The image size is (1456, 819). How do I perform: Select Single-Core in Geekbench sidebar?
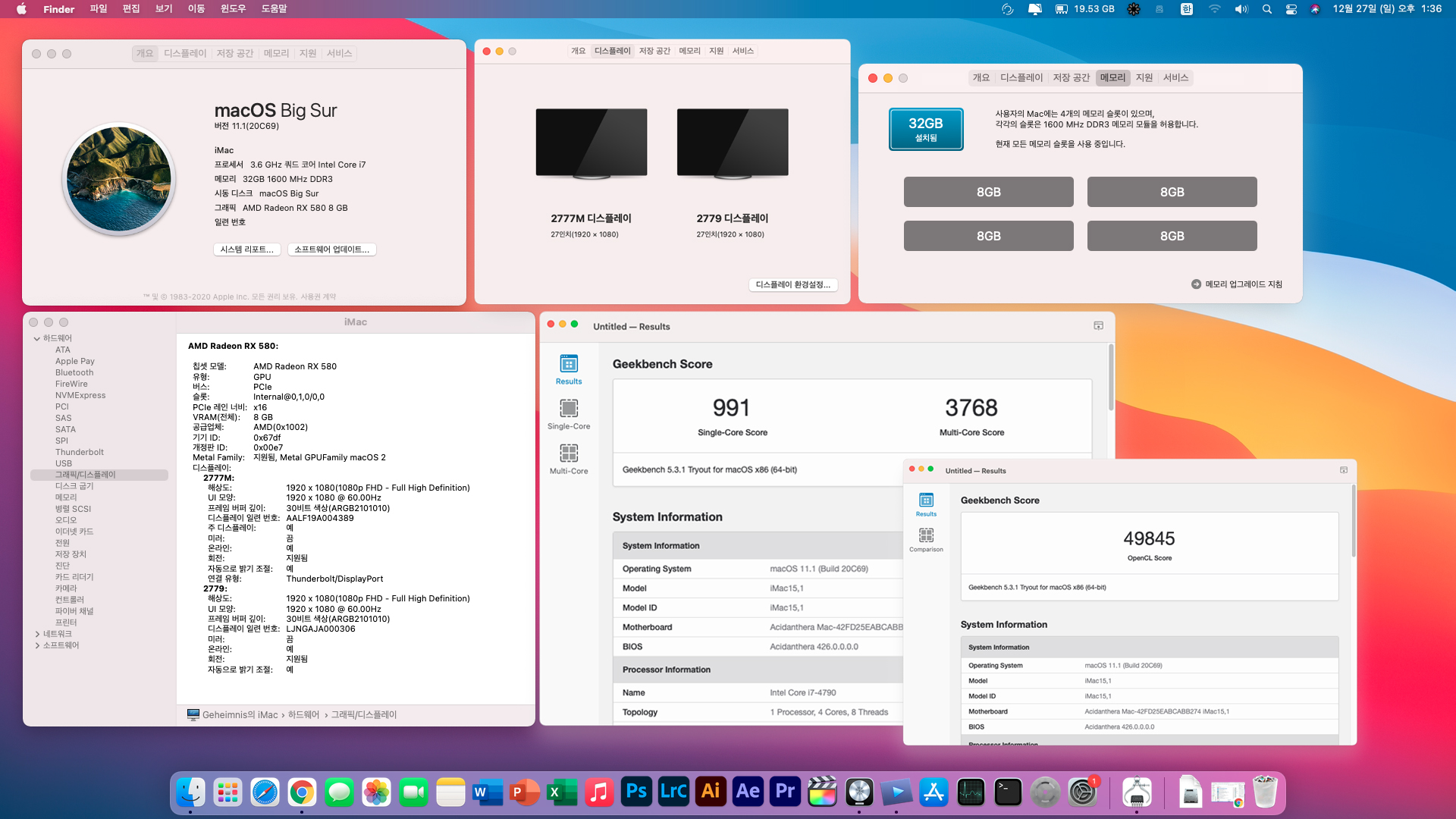point(569,415)
